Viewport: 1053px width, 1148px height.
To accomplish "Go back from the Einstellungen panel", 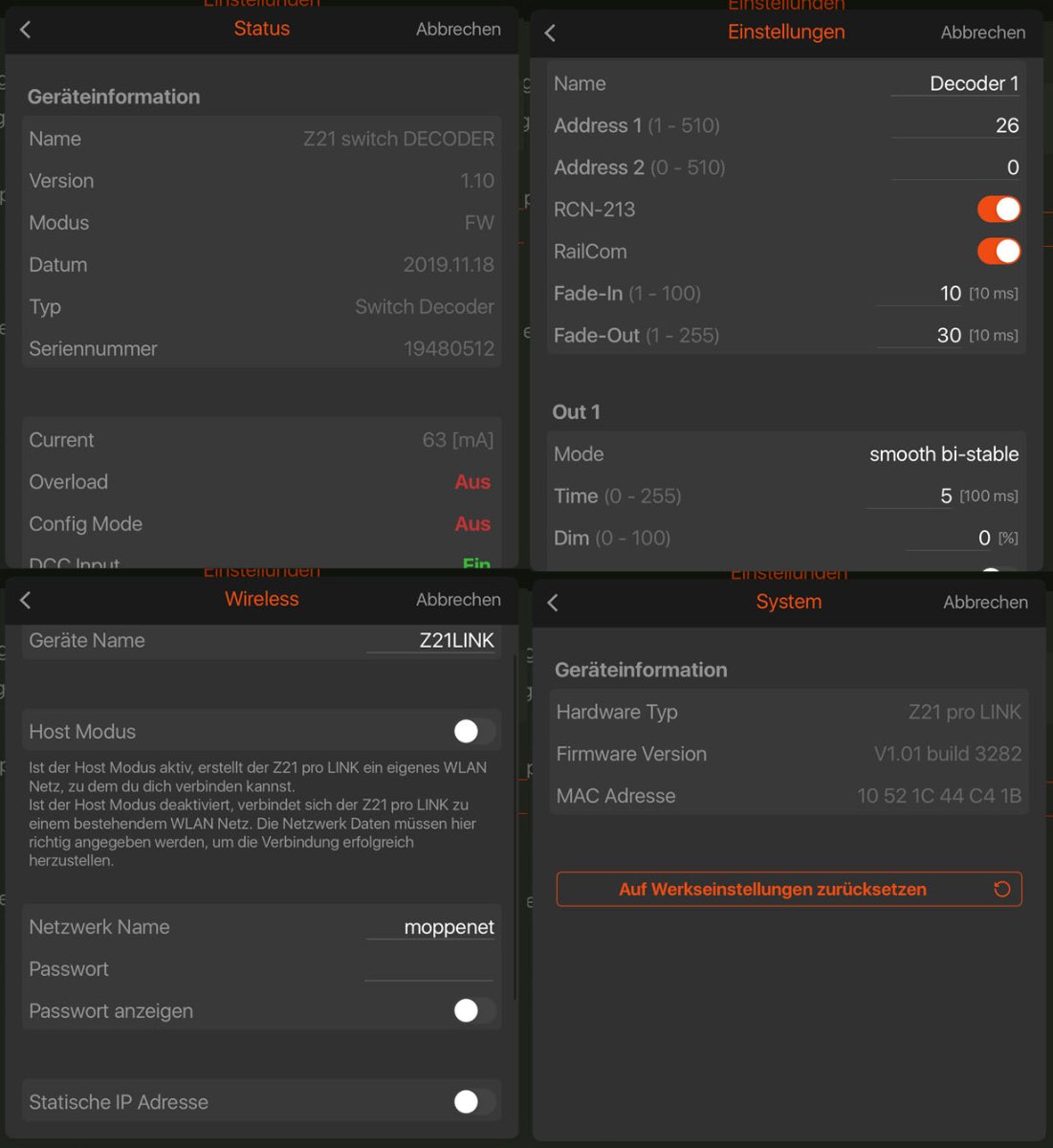I will 550,33.
